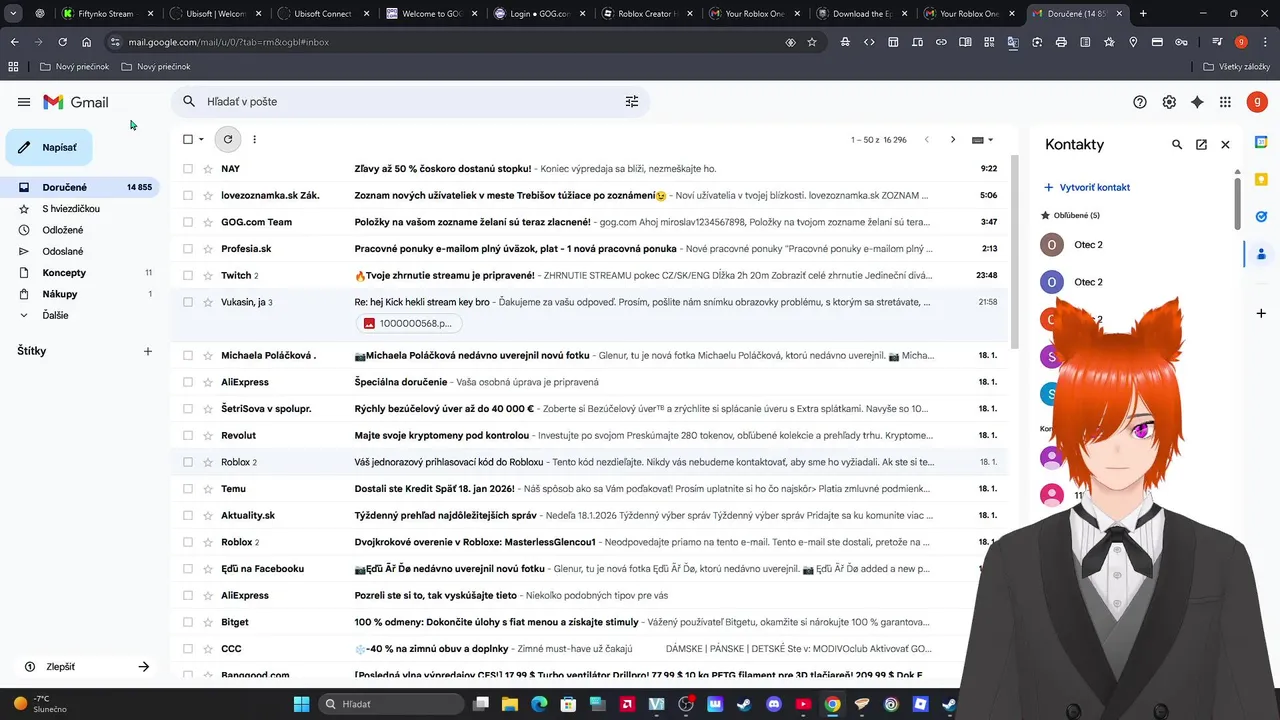1280x720 pixels.
Task: Open first Nový priečinok bookmark folder
Action: (73, 66)
